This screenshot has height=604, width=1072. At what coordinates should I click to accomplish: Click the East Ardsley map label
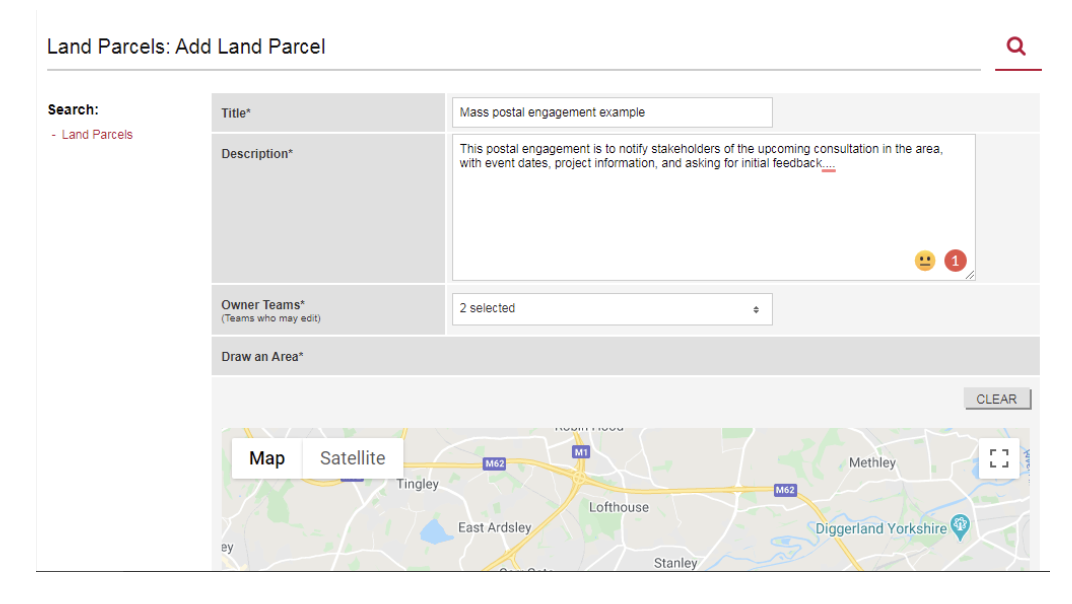tap(494, 527)
